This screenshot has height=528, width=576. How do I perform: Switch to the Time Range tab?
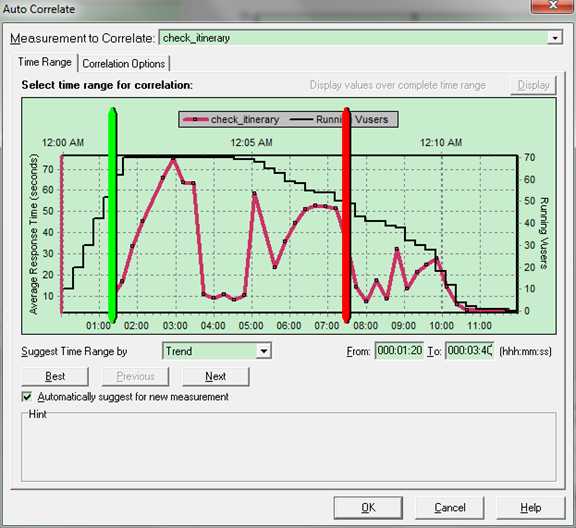click(45, 62)
